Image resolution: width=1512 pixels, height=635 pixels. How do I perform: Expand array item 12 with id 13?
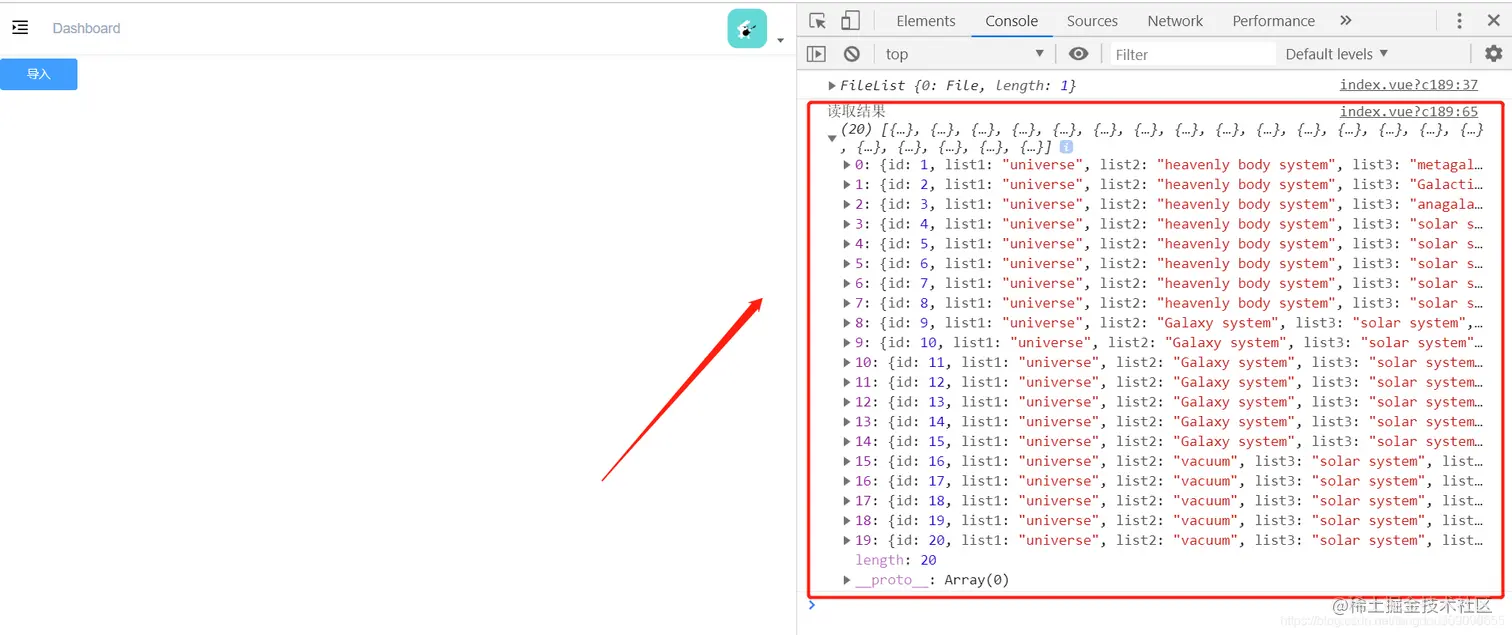click(848, 402)
